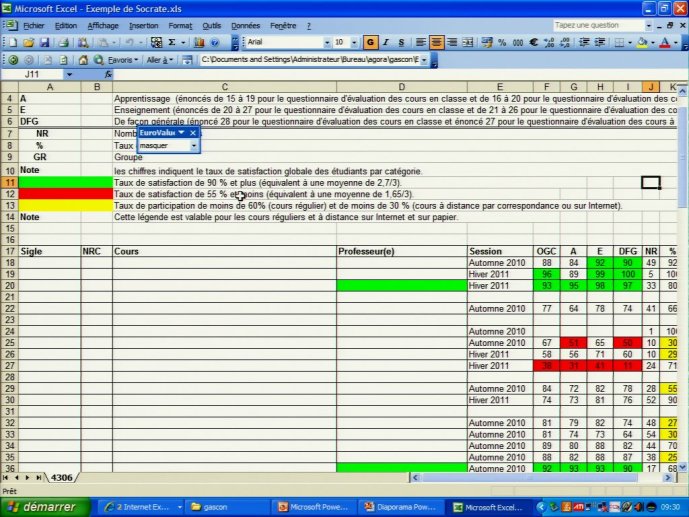The image size is (689, 517).
Task: Select the 4306 sheet tab
Action: (61, 477)
